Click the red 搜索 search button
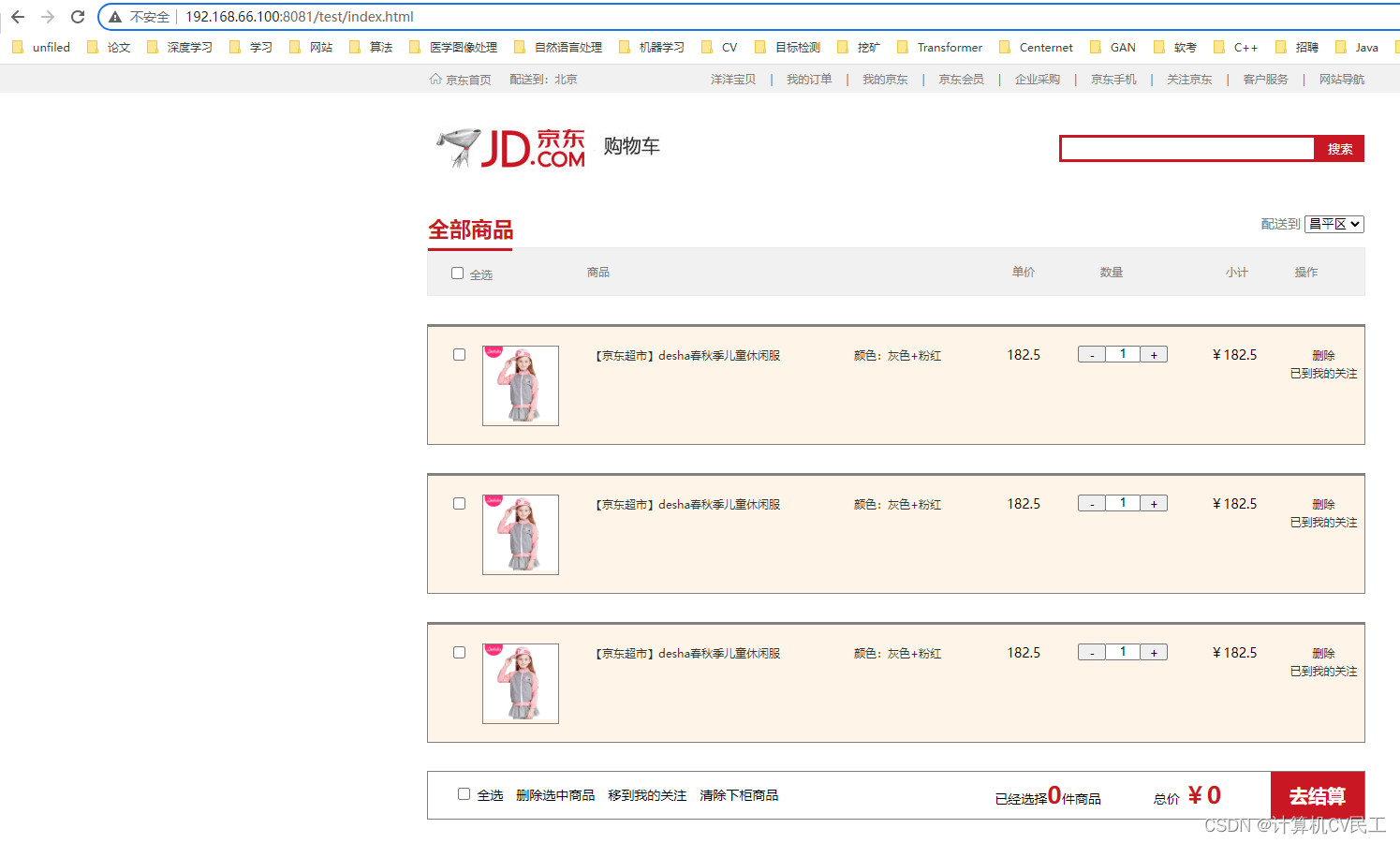This screenshot has height=843, width=1400. (x=1339, y=149)
